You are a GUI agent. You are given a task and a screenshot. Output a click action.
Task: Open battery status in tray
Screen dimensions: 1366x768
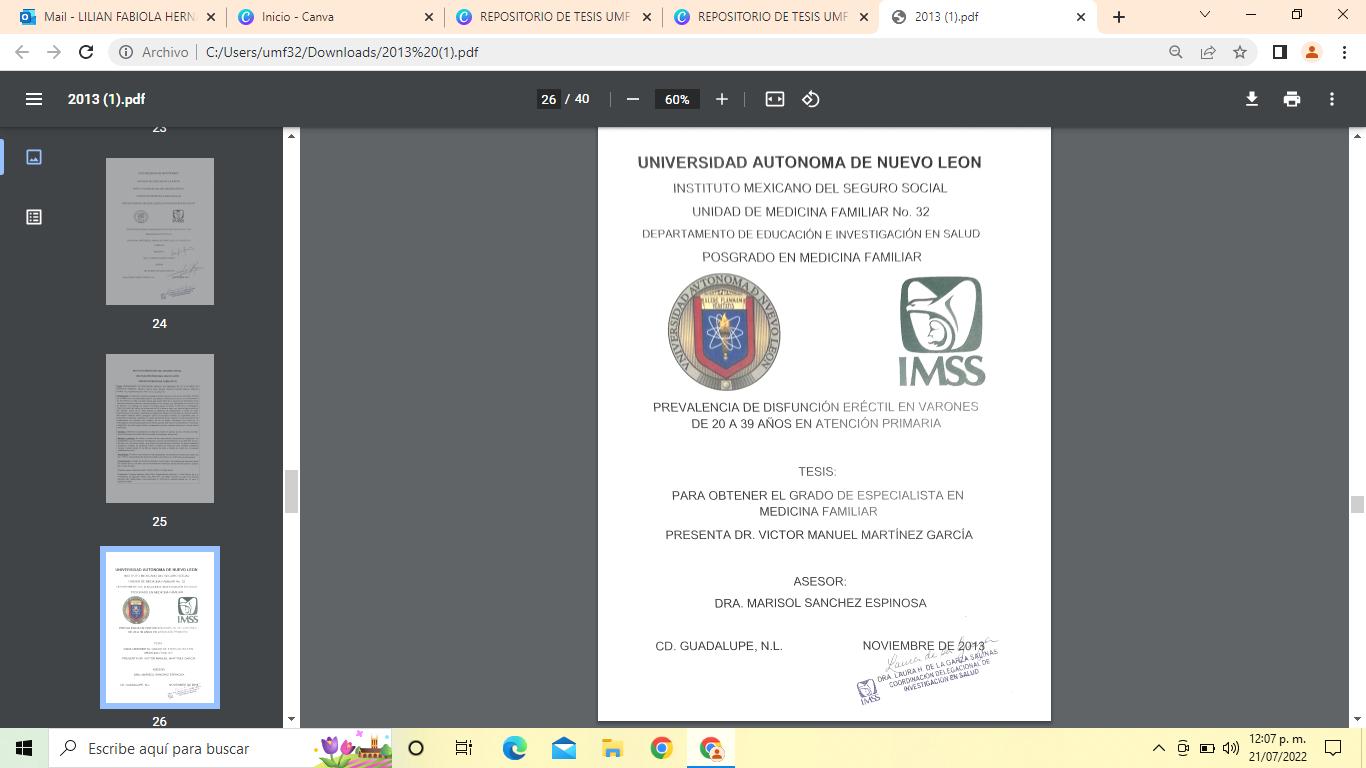coord(1207,748)
